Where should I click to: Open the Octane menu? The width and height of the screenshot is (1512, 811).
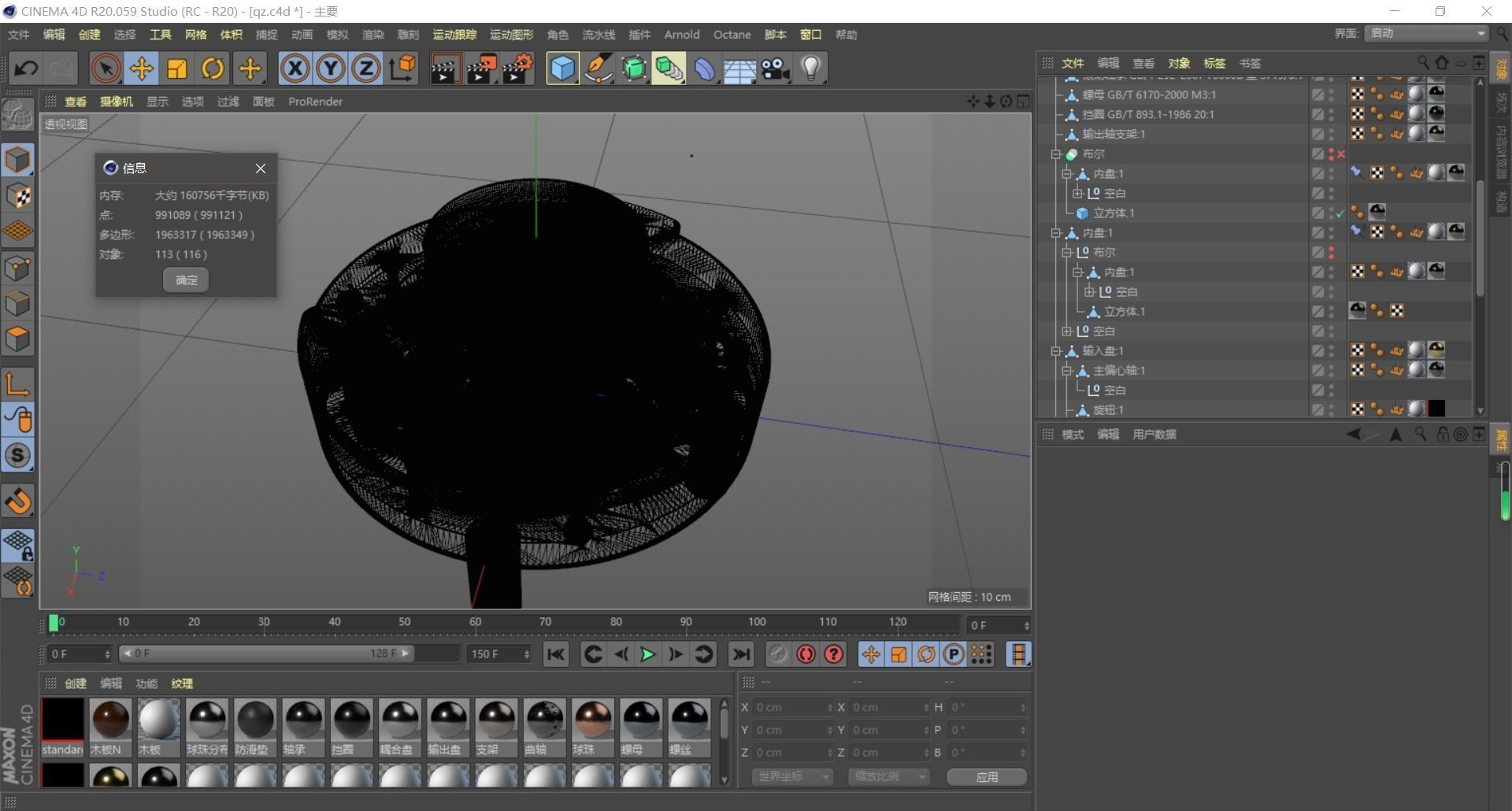point(732,35)
